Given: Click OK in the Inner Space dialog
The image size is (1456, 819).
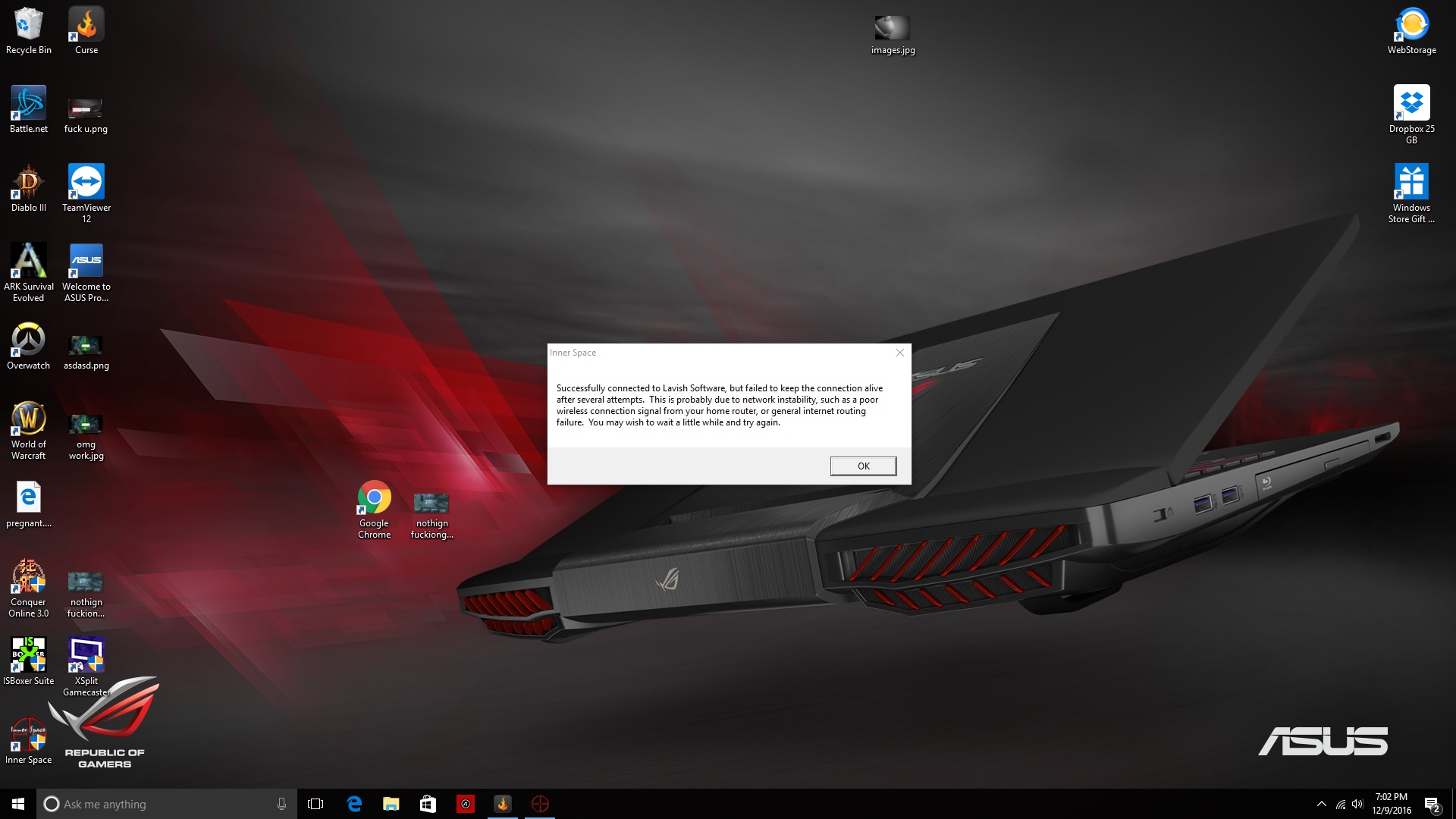Looking at the screenshot, I should pos(863,466).
